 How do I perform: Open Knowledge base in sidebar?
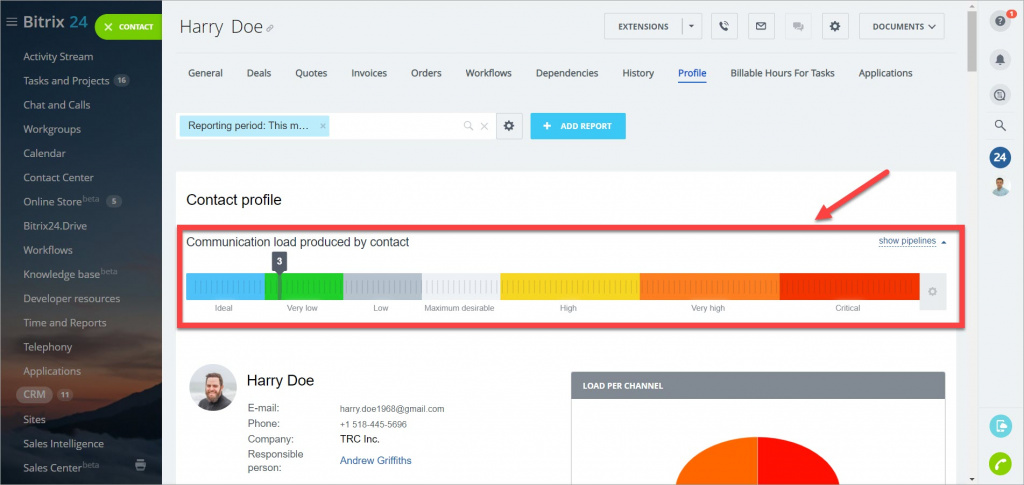pos(70,274)
